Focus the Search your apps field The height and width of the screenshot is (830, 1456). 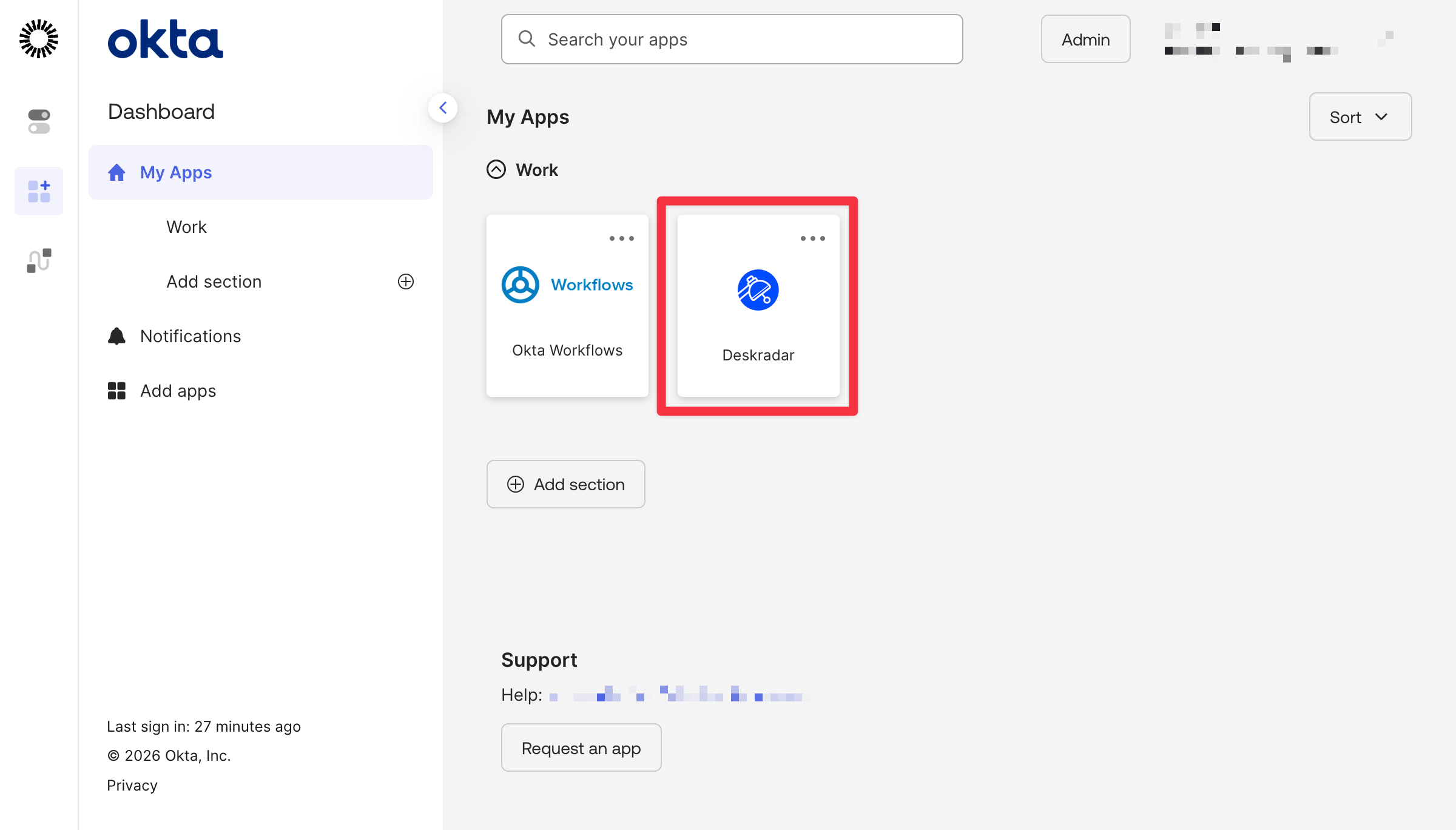(x=732, y=39)
